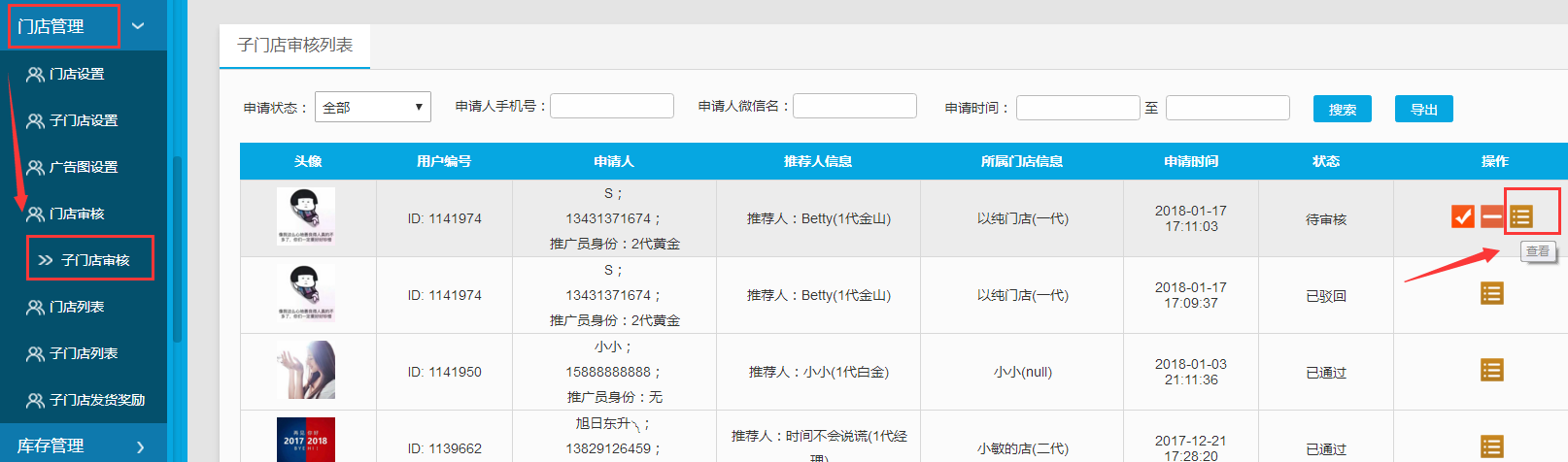The image size is (1568, 462).
Task: Click 推荐人：小小(1代白金) cell
Action: [819, 372]
